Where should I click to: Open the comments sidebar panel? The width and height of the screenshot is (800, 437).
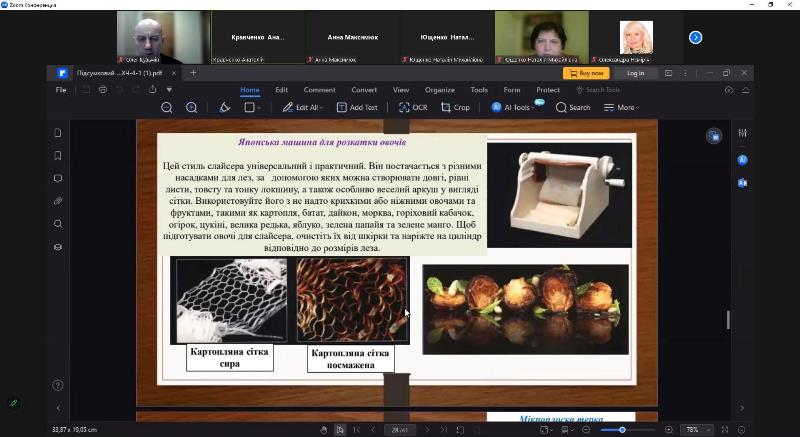[58, 178]
